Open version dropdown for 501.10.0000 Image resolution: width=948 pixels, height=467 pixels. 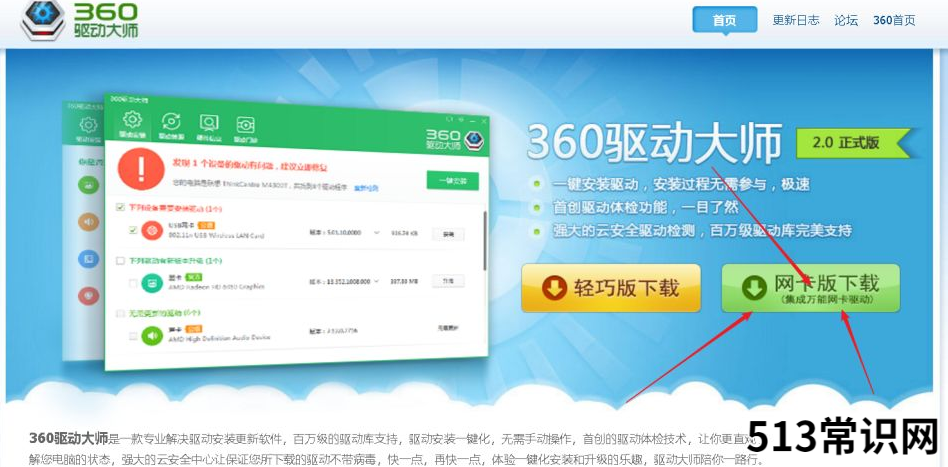click(x=377, y=233)
